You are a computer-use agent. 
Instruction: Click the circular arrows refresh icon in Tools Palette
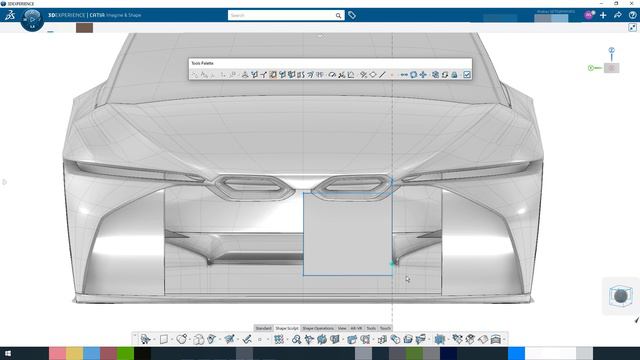point(445,75)
